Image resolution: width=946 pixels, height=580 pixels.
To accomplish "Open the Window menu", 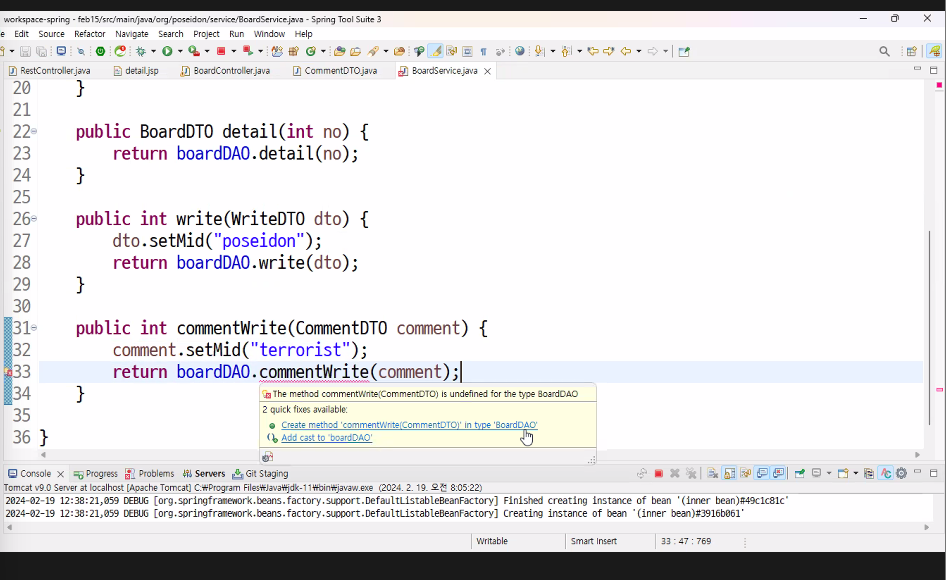I will point(269,34).
